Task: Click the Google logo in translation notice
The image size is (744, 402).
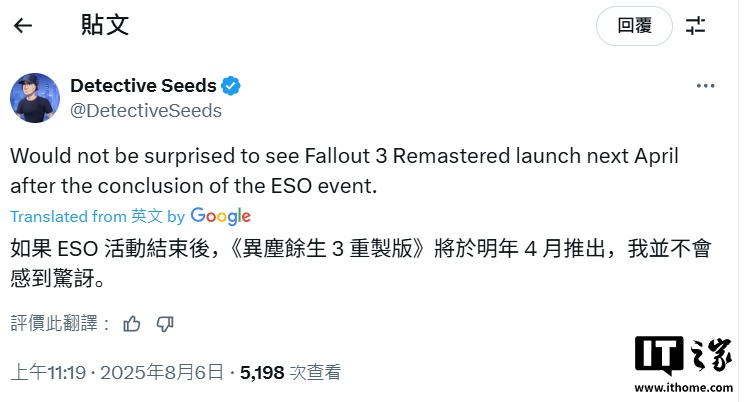Action: [220, 216]
